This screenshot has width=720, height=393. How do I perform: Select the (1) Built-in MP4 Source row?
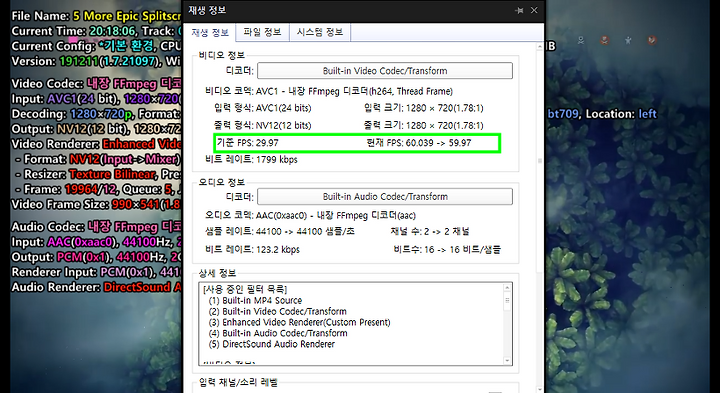tap(255, 300)
